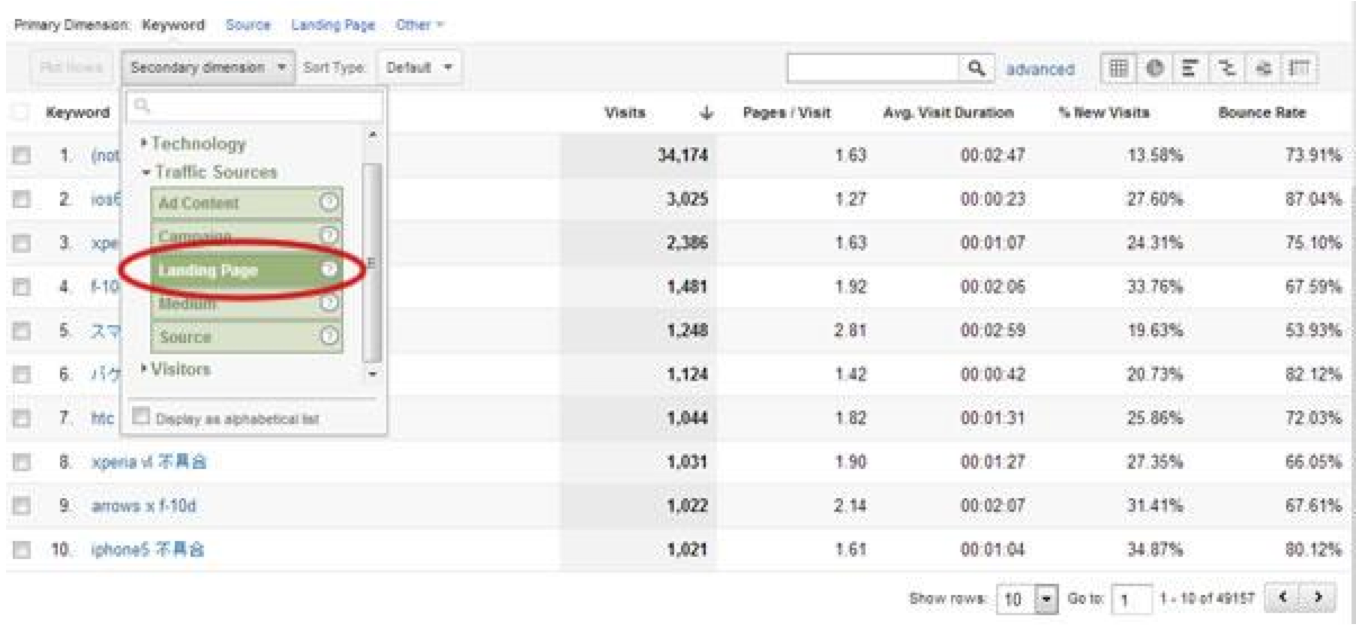Click the dimension dropdown scrollbar thumb
Viewport: 1365px width, 629px height.
[x=372, y=262]
